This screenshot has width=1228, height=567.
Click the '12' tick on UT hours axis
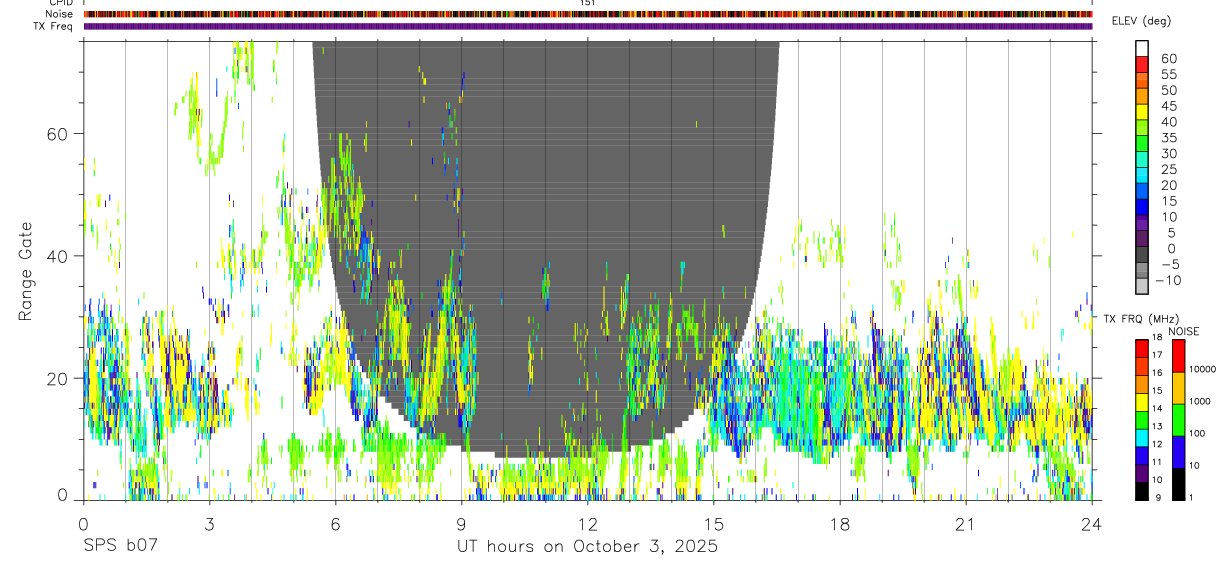click(x=587, y=523)
